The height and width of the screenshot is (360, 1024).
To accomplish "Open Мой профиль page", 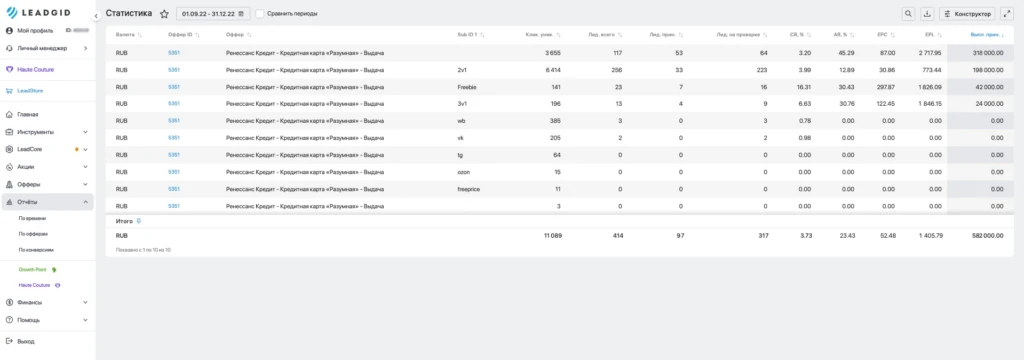I will tap(35, 31).
